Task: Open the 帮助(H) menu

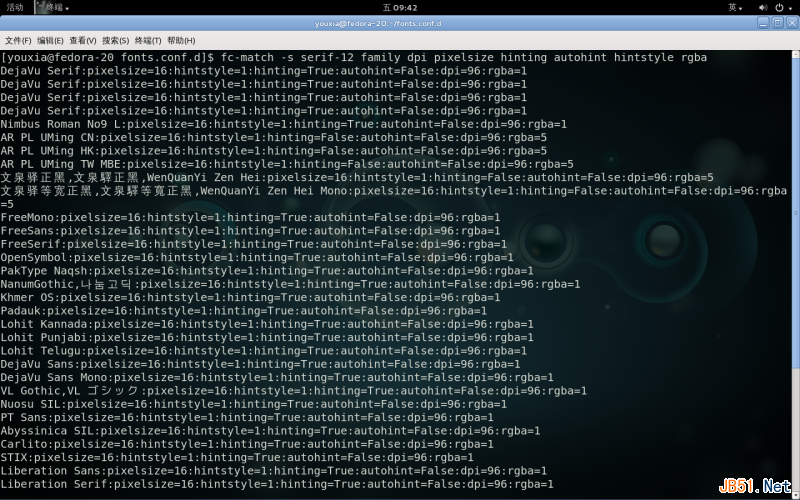Action: 181,40
